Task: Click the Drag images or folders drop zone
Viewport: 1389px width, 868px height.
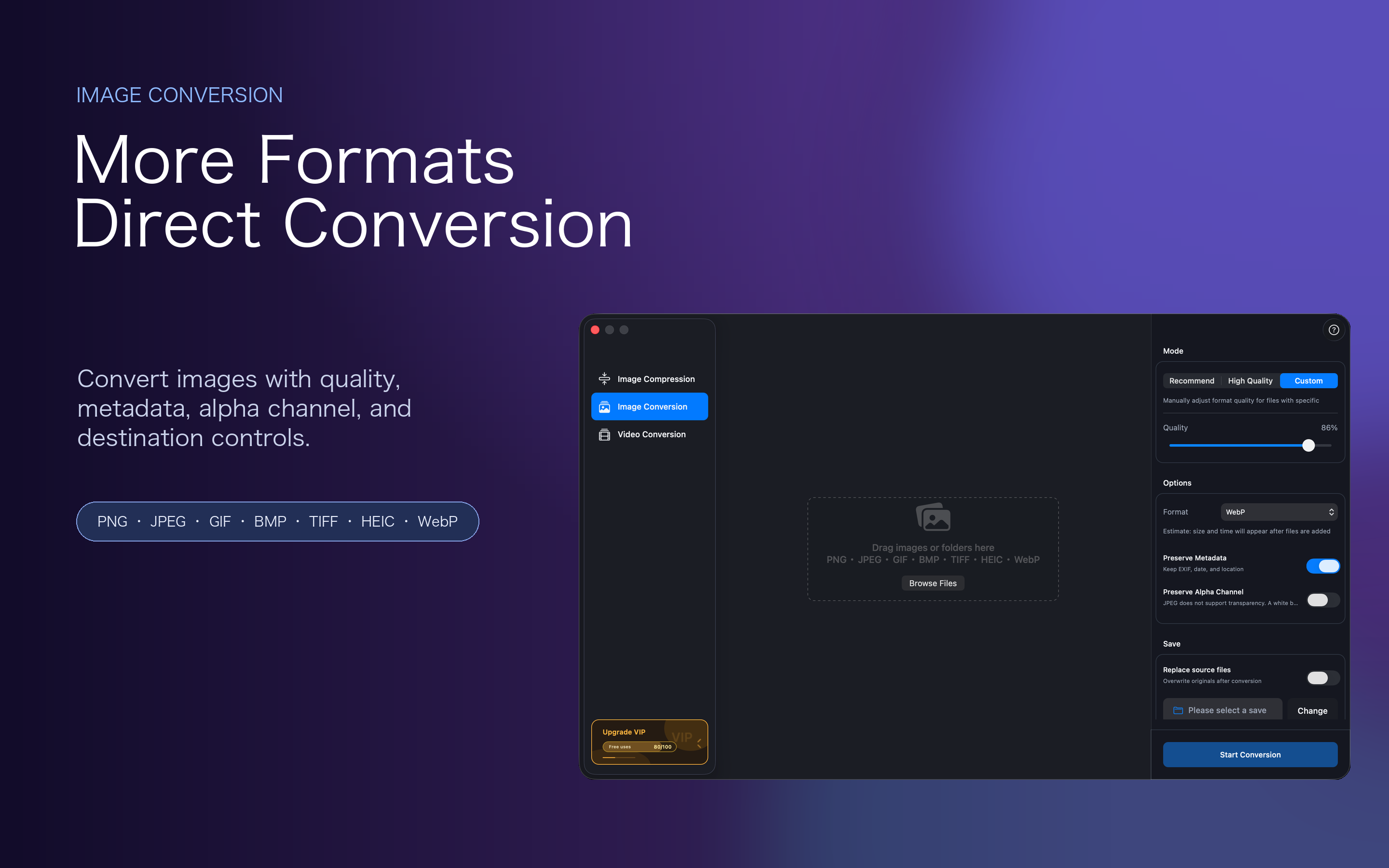Action: pyautogui.click(x=933, y=549)
